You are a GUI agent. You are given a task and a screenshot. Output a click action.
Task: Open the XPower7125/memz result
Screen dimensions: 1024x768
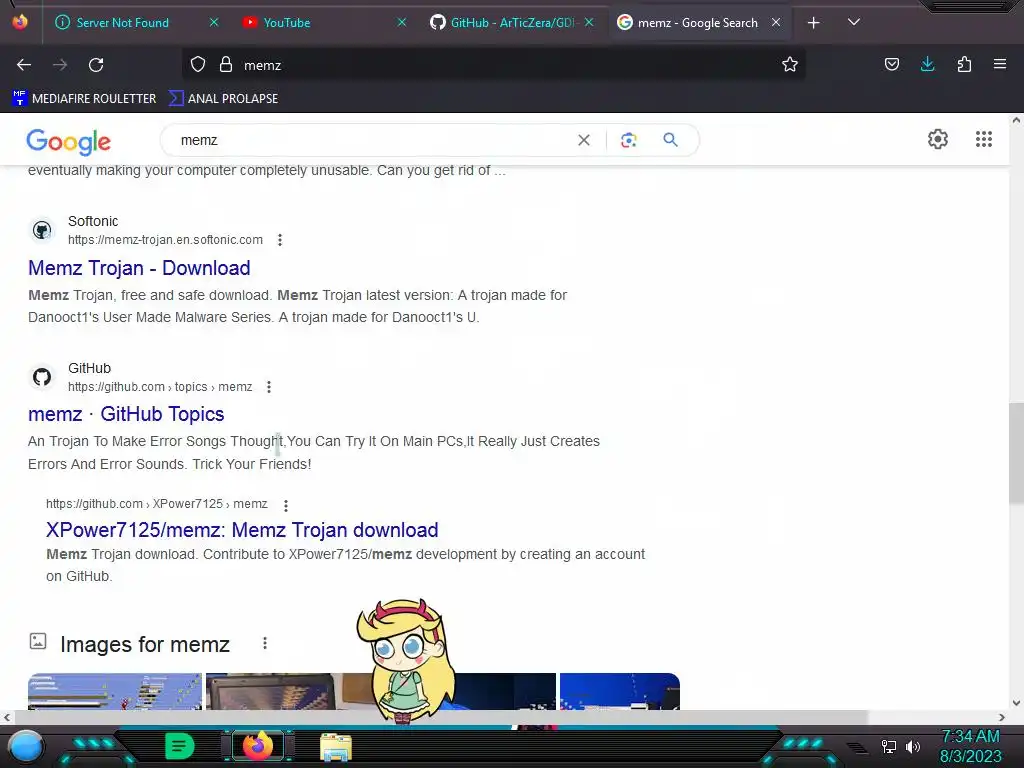tap(242, 530)
